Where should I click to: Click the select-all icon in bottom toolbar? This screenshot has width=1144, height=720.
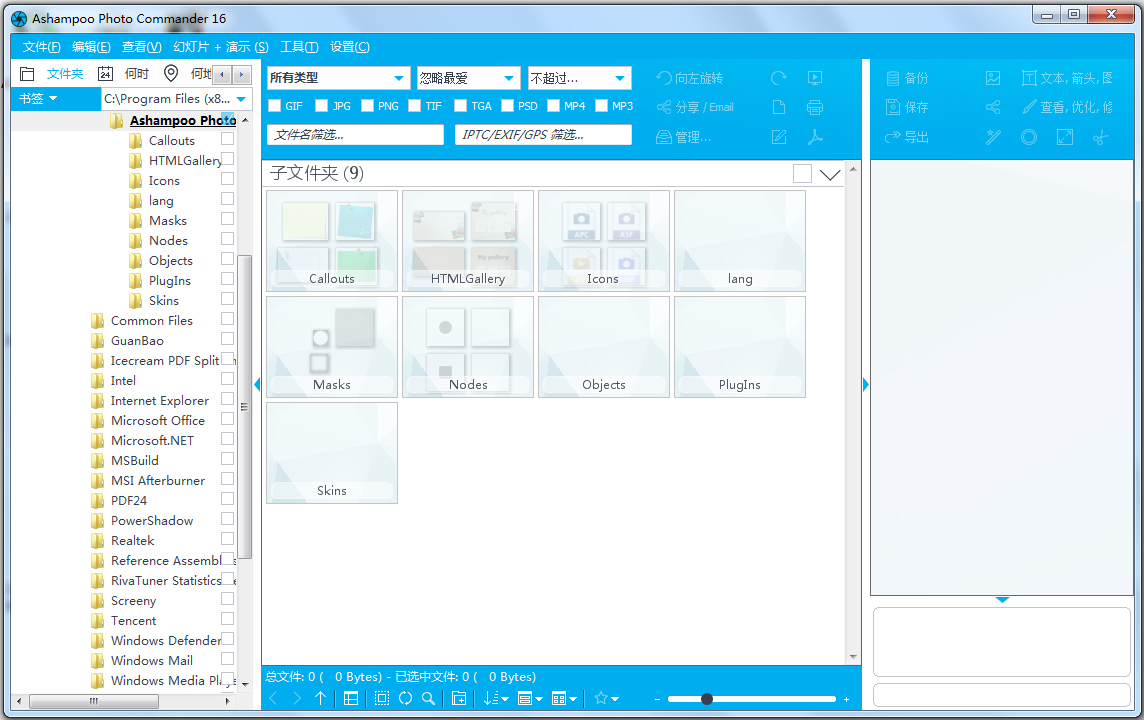382,699
